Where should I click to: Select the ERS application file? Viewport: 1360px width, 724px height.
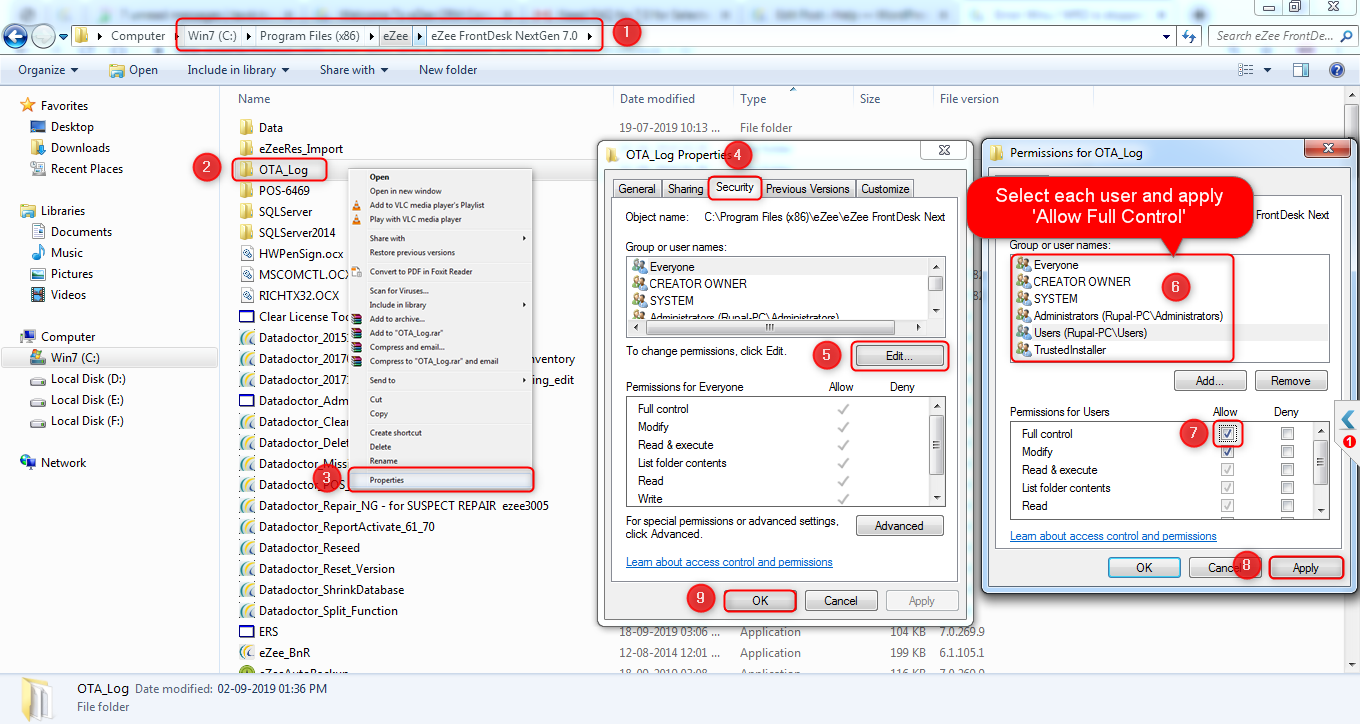(268, 632)
